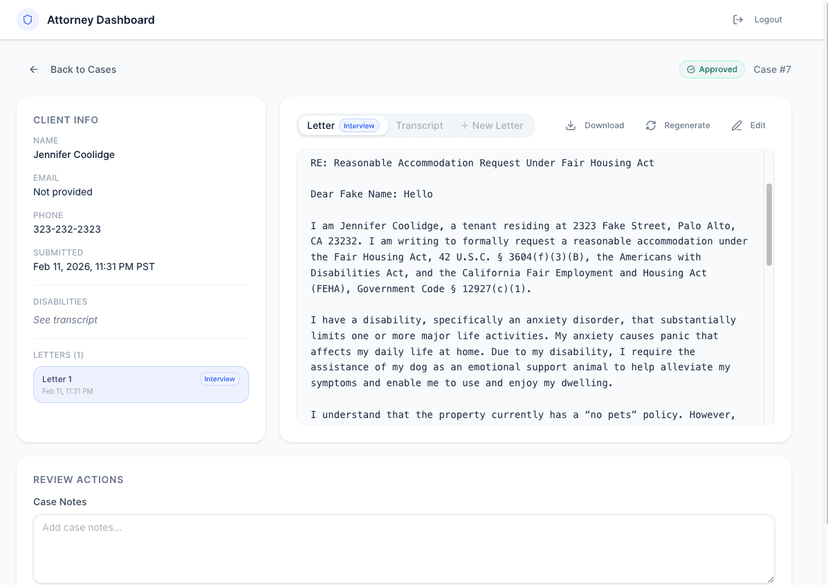Click the Regenerate refresh icon
The height and width of the screenshot is (585, 828).
(x=651, y=125)
